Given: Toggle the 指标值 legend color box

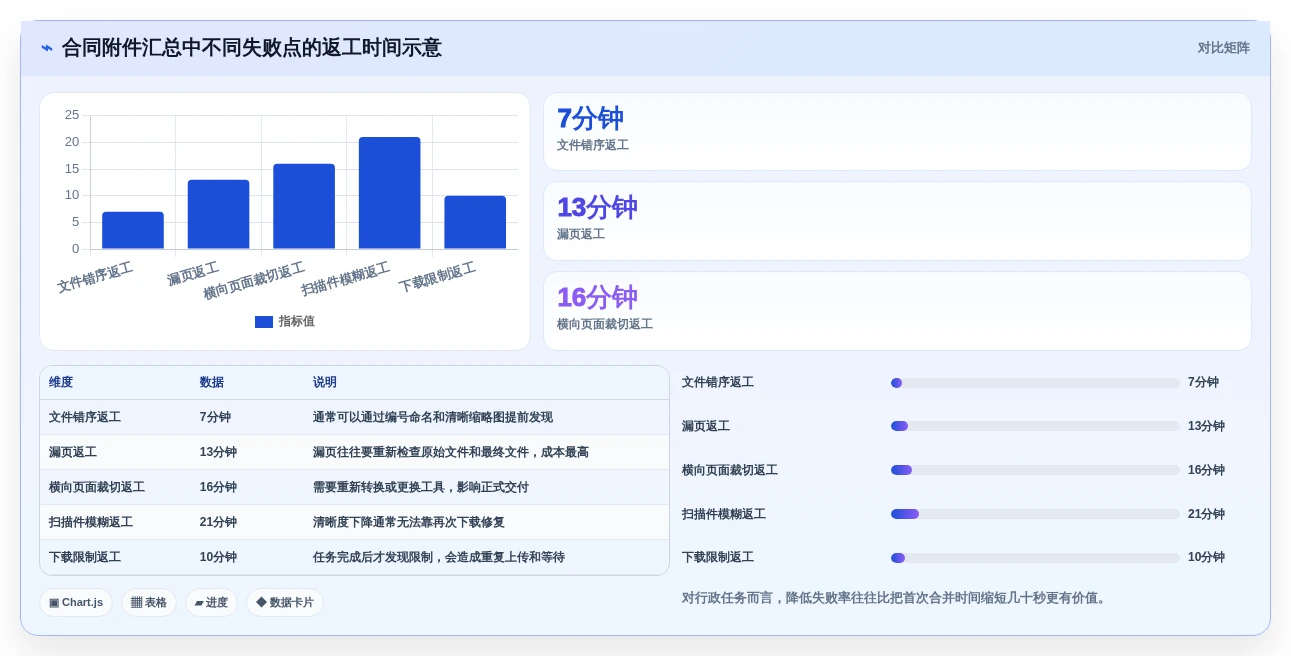Looking at the screenshot, I should 264,322.
